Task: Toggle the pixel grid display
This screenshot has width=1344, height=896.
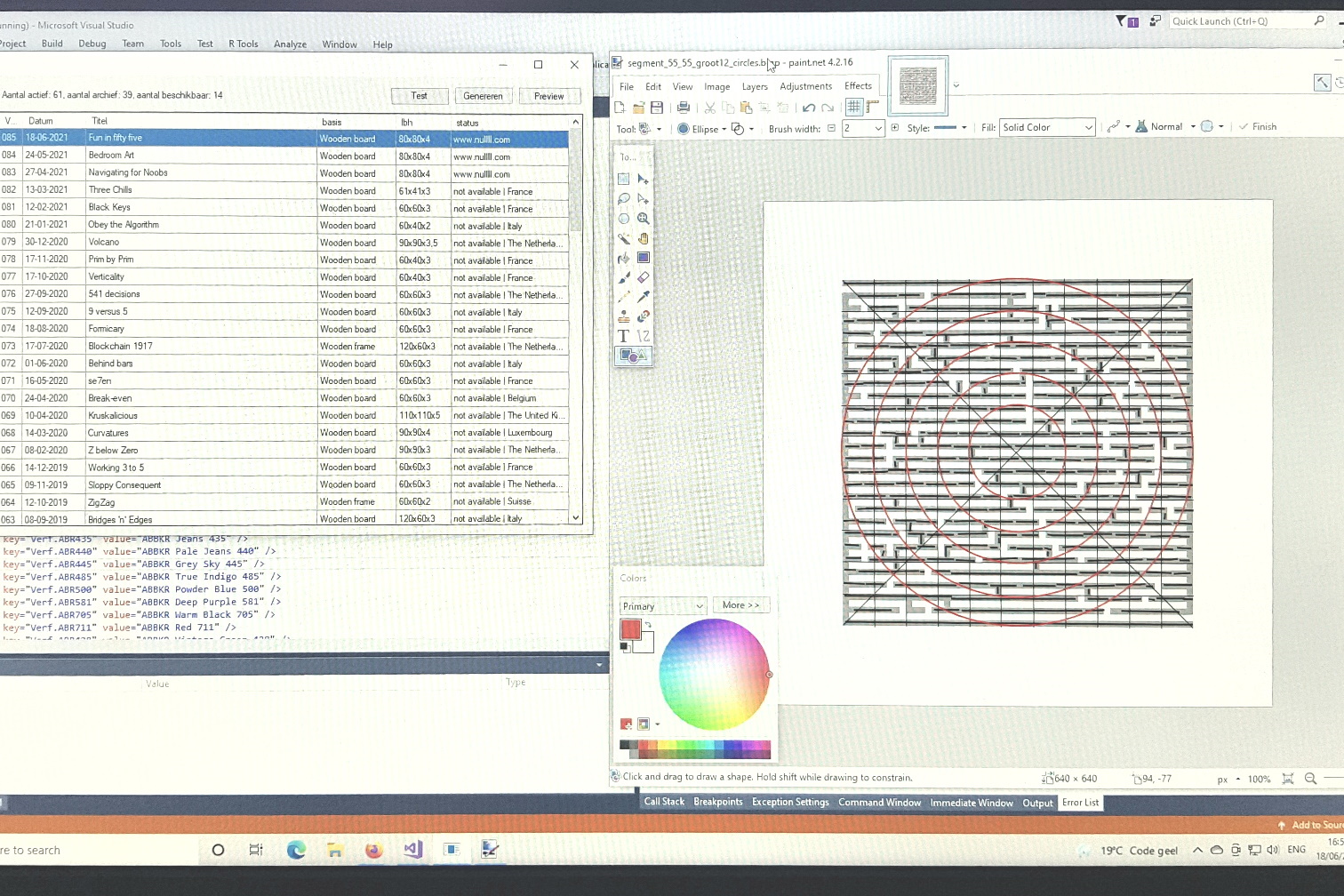Action: click(854, 107)
